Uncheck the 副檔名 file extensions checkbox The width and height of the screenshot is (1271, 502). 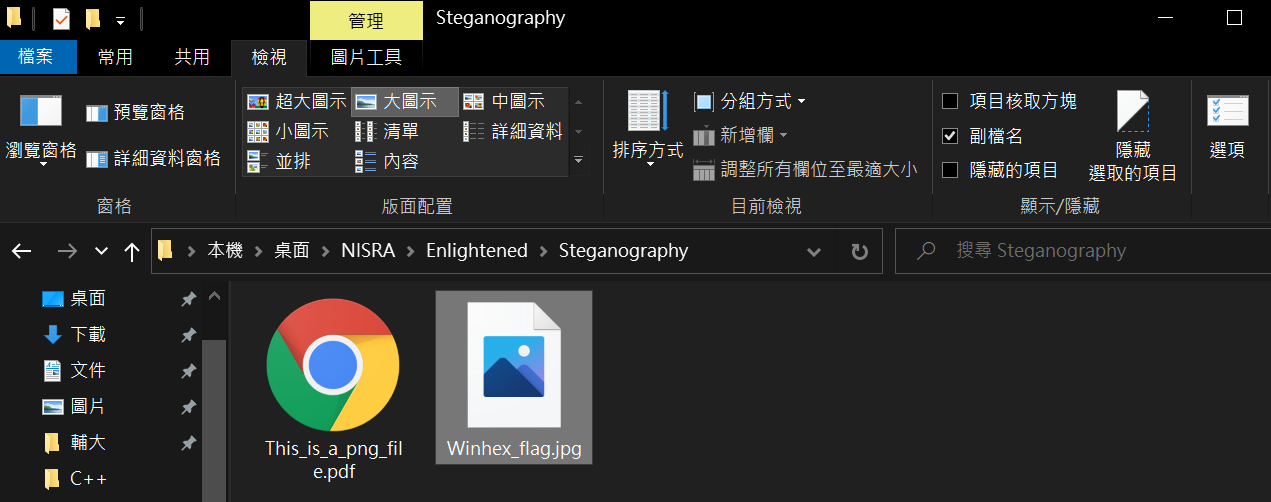click(950, 135)
